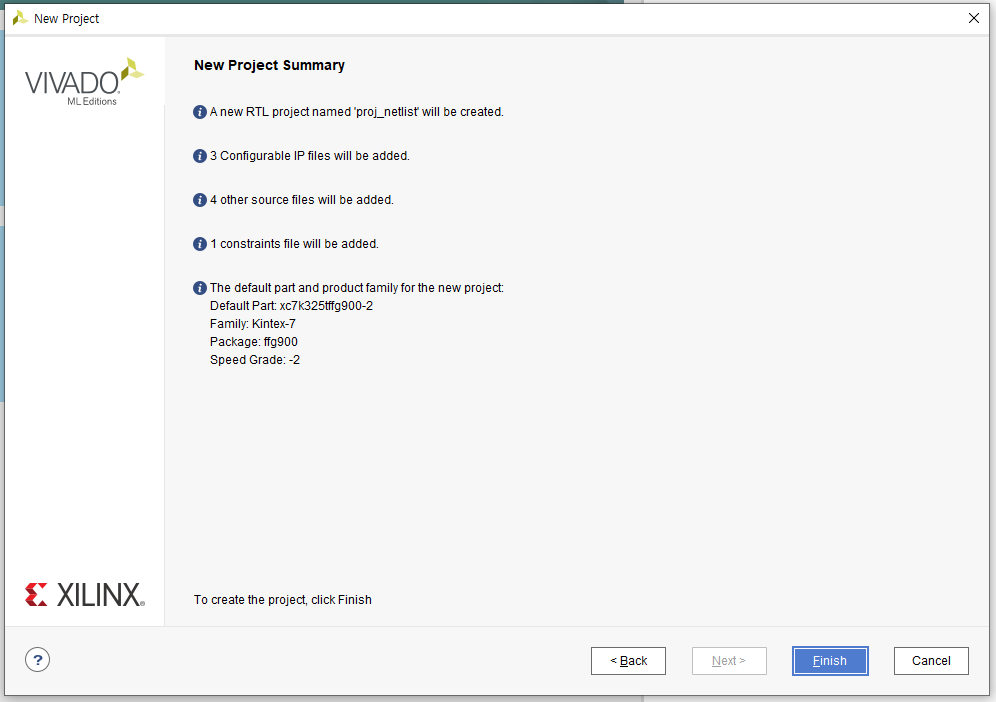
Task: Click info icon beside RTL project line
Action: pos(199,112)
